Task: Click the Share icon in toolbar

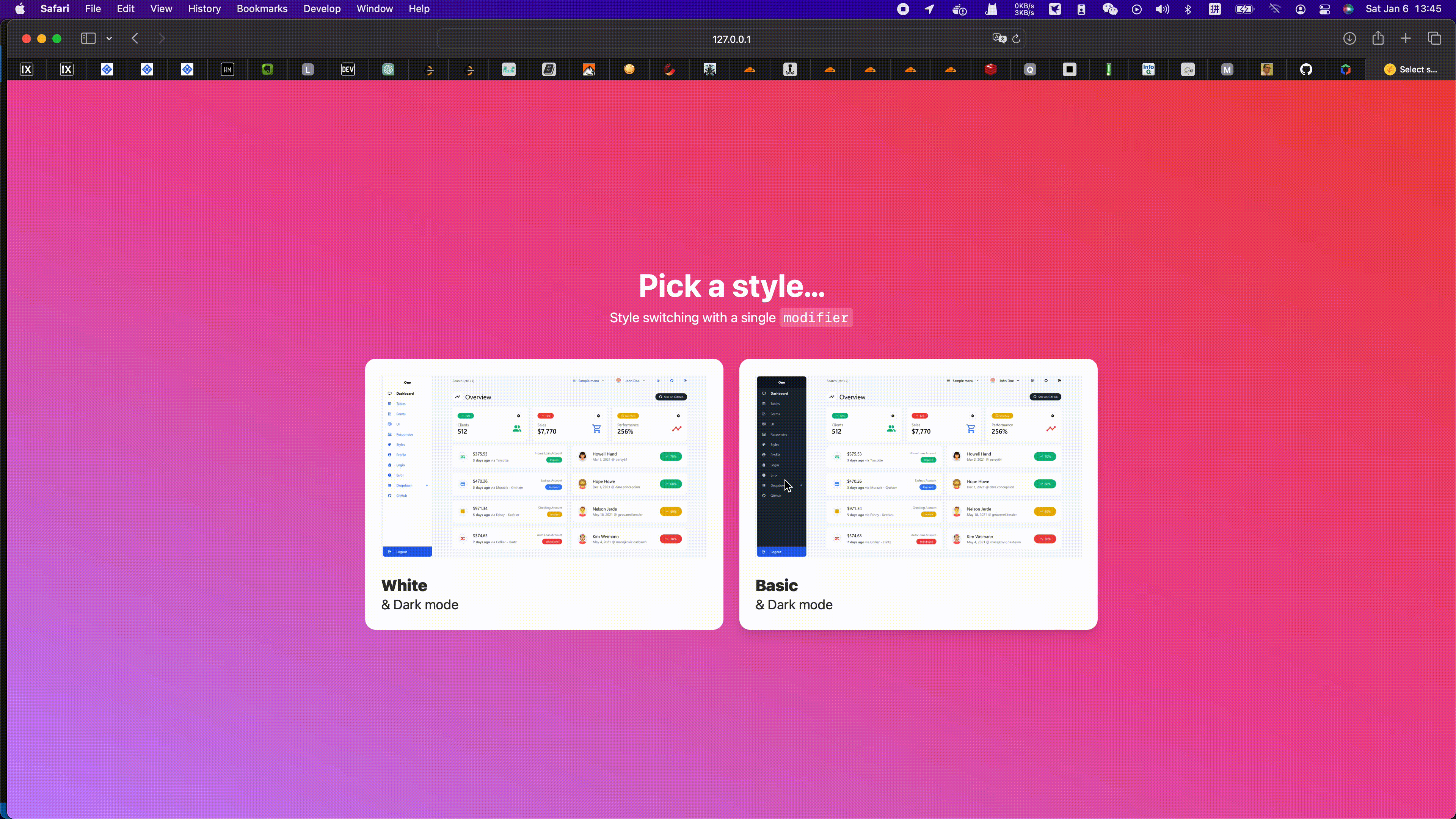Action: [1378, 38]
